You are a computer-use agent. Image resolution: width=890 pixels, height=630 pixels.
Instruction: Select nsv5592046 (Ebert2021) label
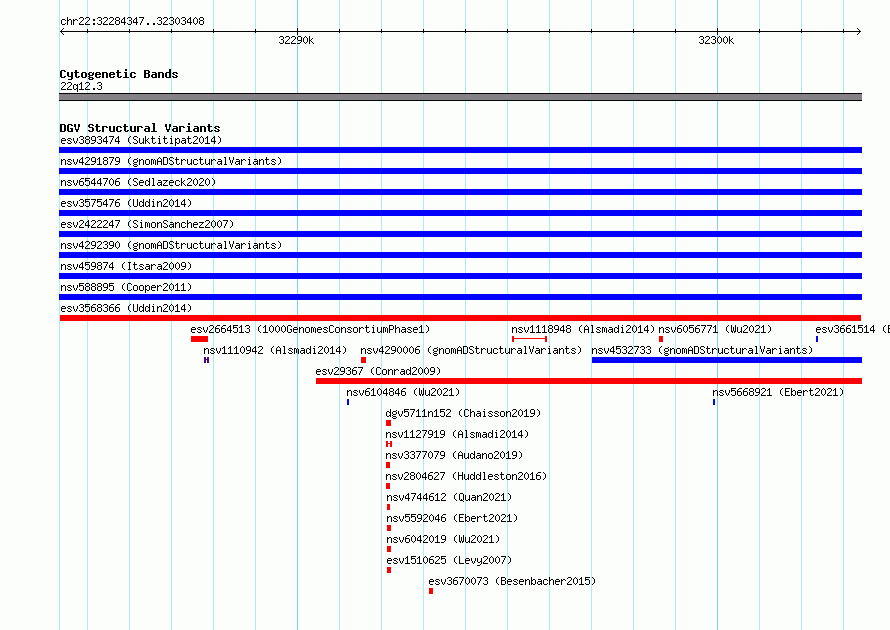coord(452,518)
